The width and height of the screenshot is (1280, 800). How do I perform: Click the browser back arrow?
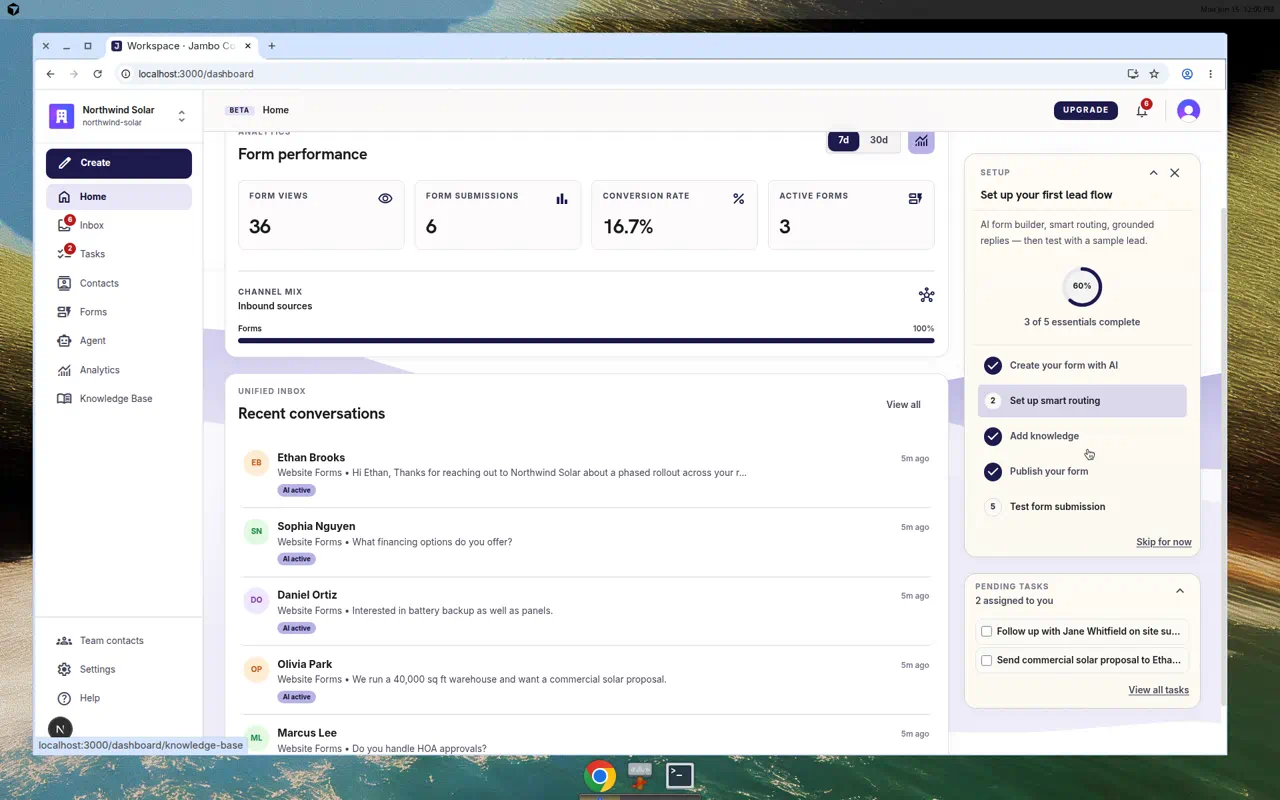[51, 74]
